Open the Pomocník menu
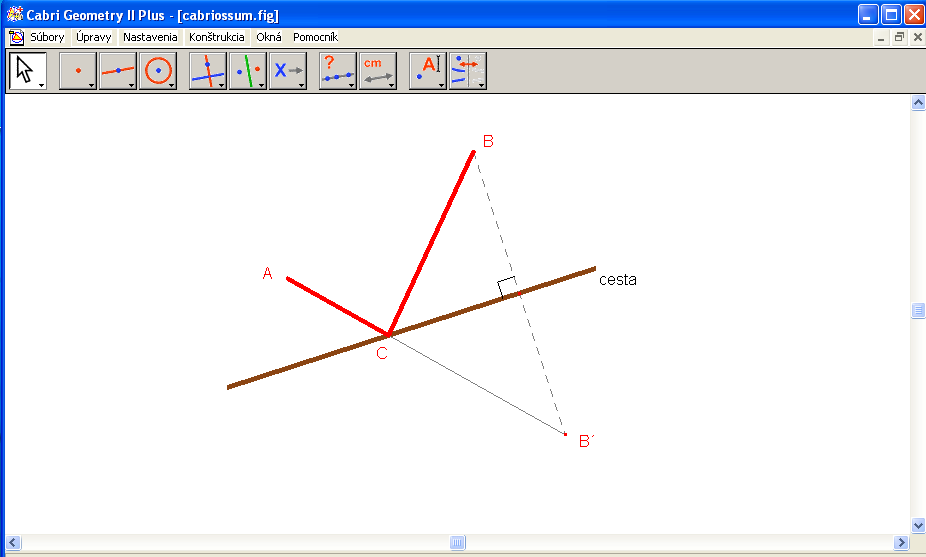Screen dimensions: 926x557 (315, 37)
